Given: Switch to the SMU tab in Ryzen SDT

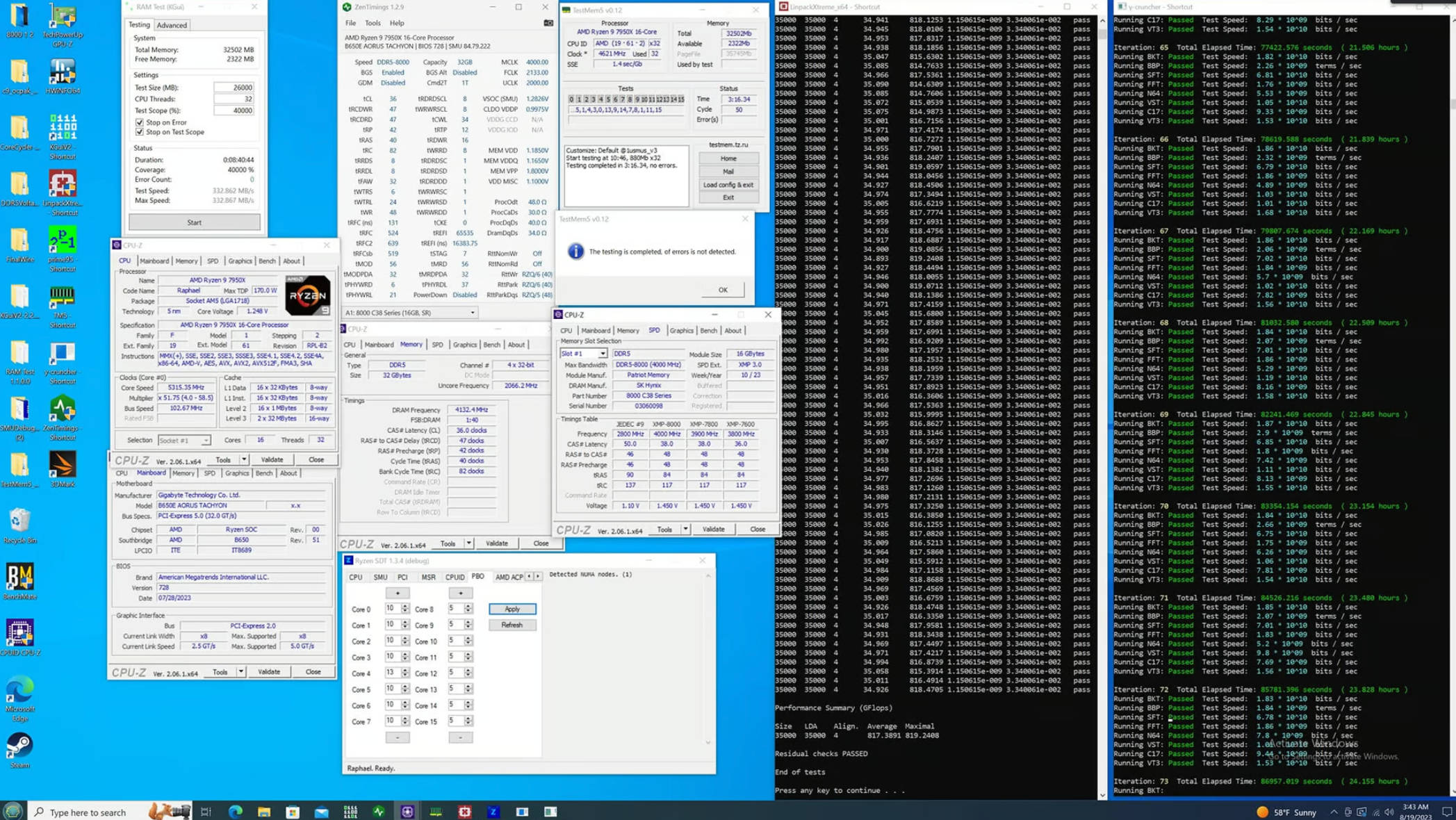Looking at the screenshot, I should [x=380, y=577].
